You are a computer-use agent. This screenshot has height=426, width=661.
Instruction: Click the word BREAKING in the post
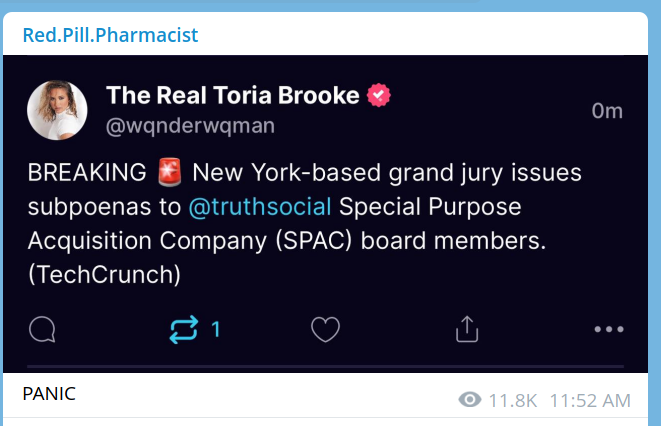pos(88,173)
